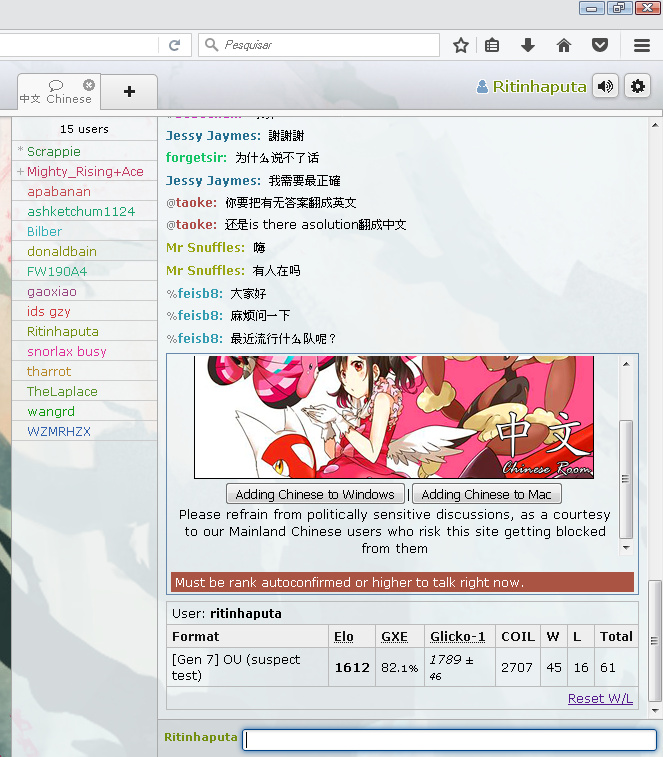Screen dimensions: 663x757
Task: Click the search magnifier icon
Action: click(211, 45)
